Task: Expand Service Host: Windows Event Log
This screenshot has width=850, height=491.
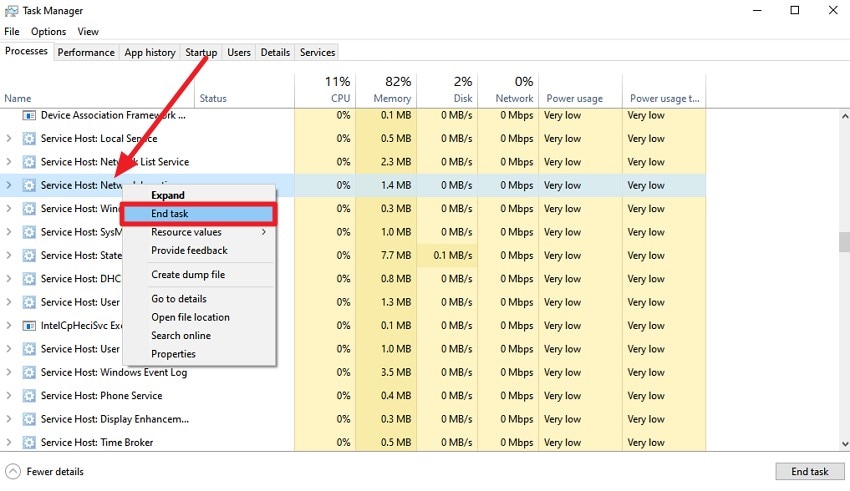Action: point(9,372)
